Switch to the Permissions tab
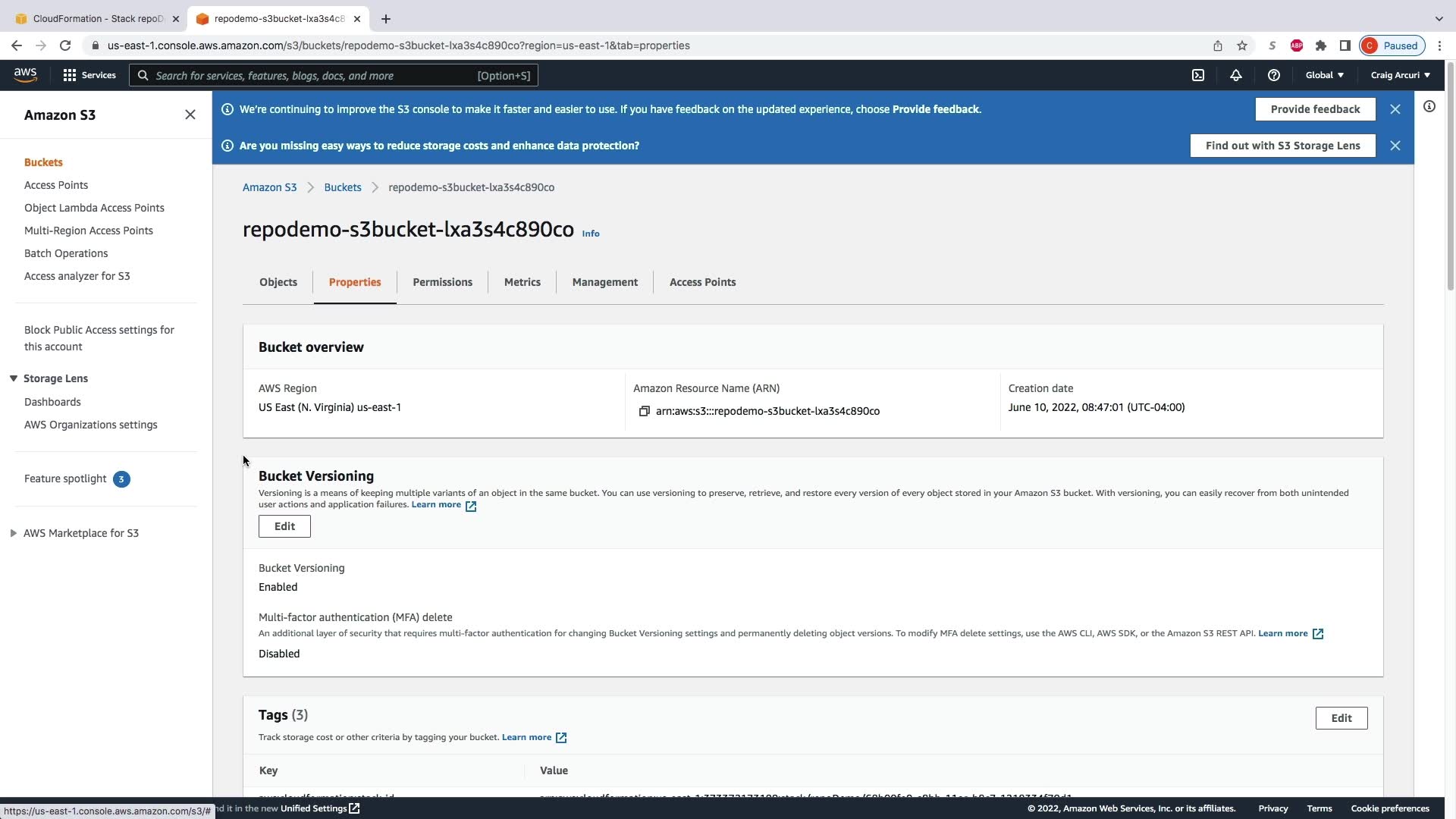The width and height of the screenshot is (1456, 819). pyautogui.click(x=442, y=282)
